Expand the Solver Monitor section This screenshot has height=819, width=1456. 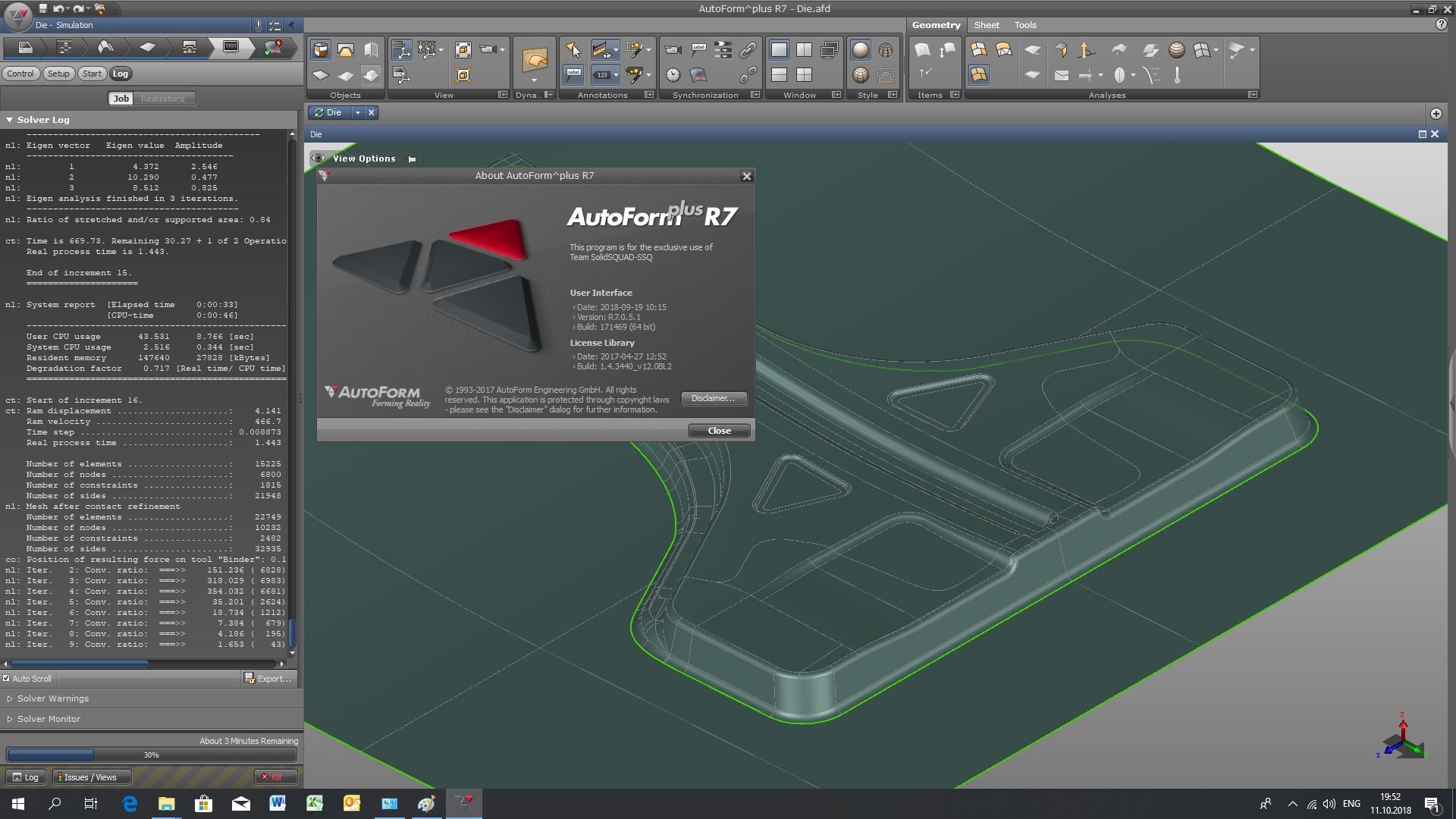click(9, 719)
